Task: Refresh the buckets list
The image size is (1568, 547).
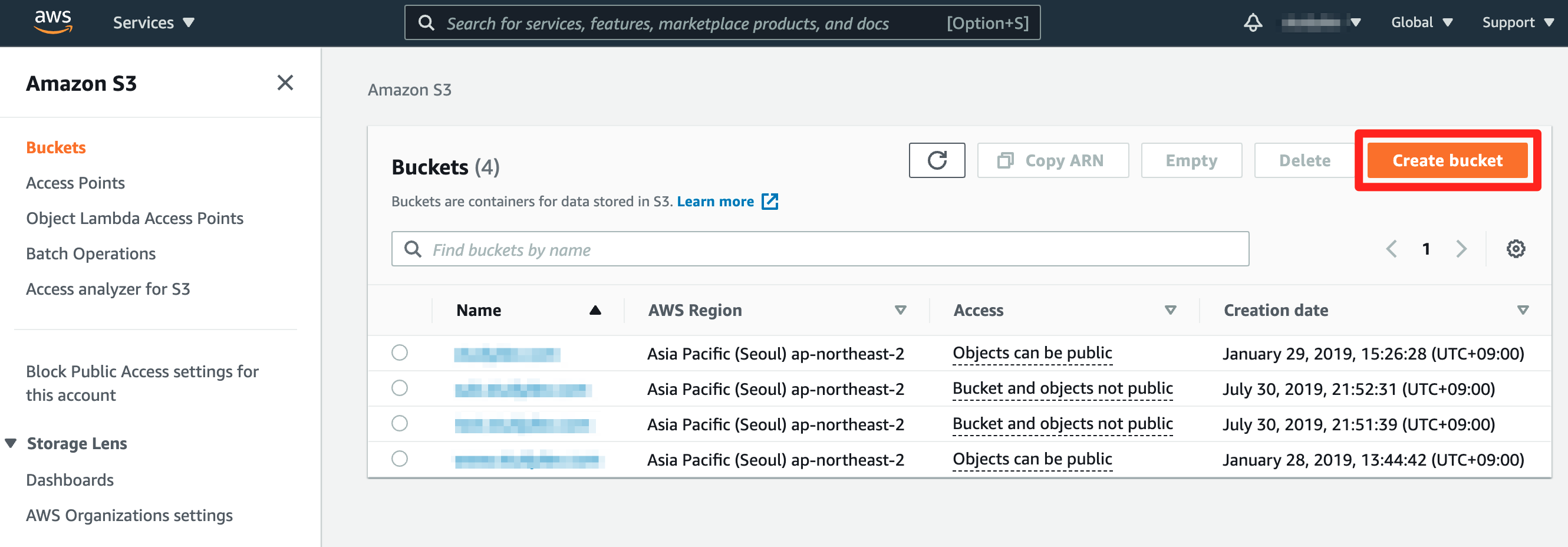Action: pos(937,161)
